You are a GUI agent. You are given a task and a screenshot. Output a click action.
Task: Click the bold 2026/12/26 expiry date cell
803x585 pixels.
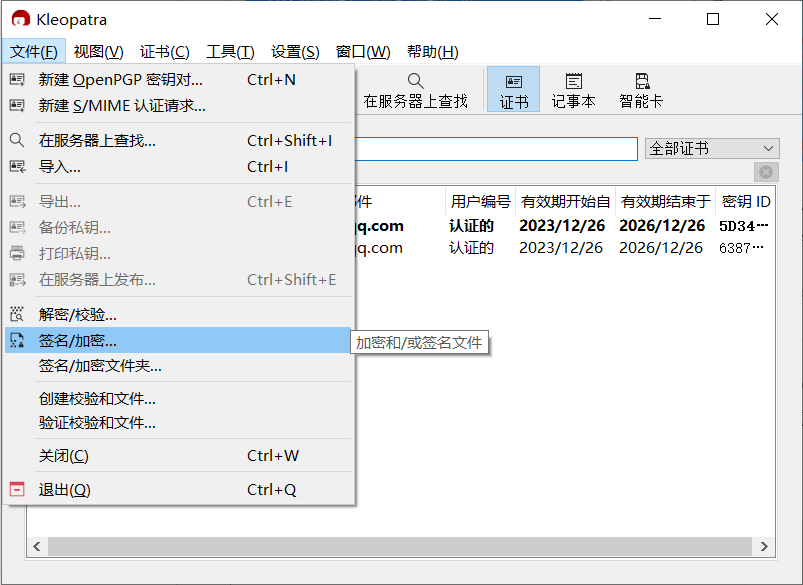[662, 225]
